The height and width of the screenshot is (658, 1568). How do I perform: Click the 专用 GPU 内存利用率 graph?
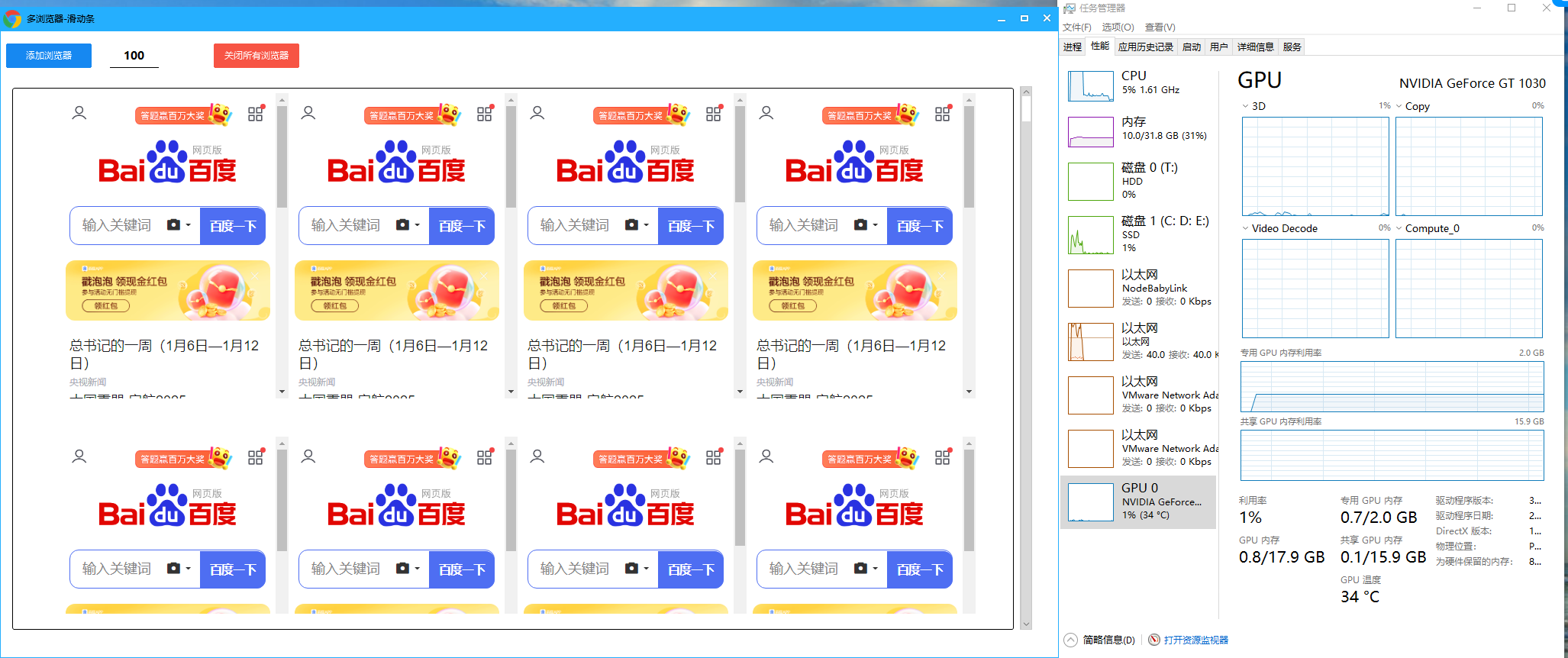pos(1392,387)
